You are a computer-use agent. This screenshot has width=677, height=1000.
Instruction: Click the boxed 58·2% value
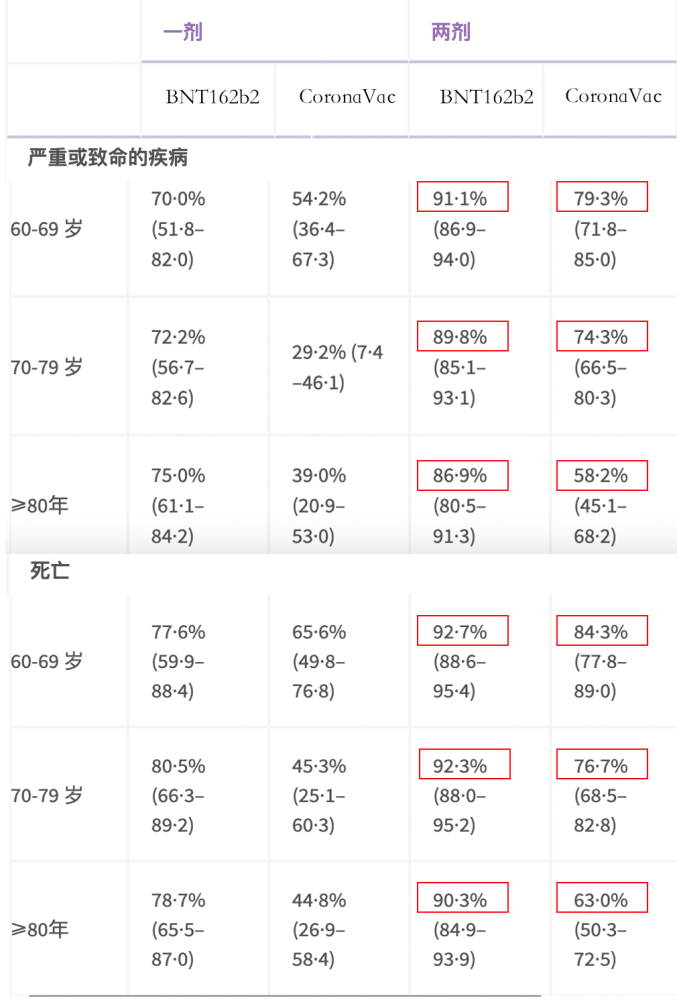(602, 476)
